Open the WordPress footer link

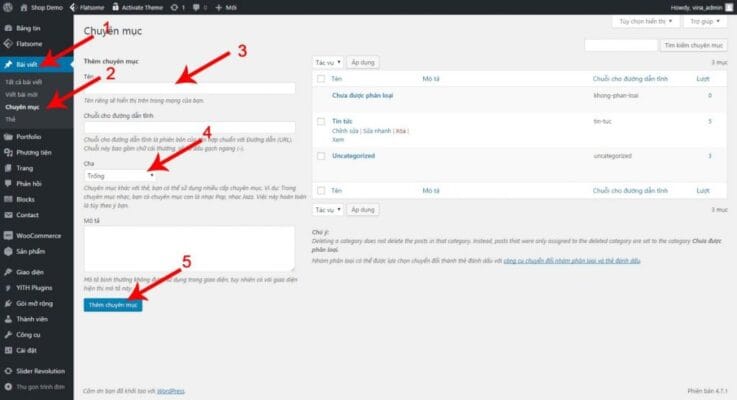pos(171,391)
